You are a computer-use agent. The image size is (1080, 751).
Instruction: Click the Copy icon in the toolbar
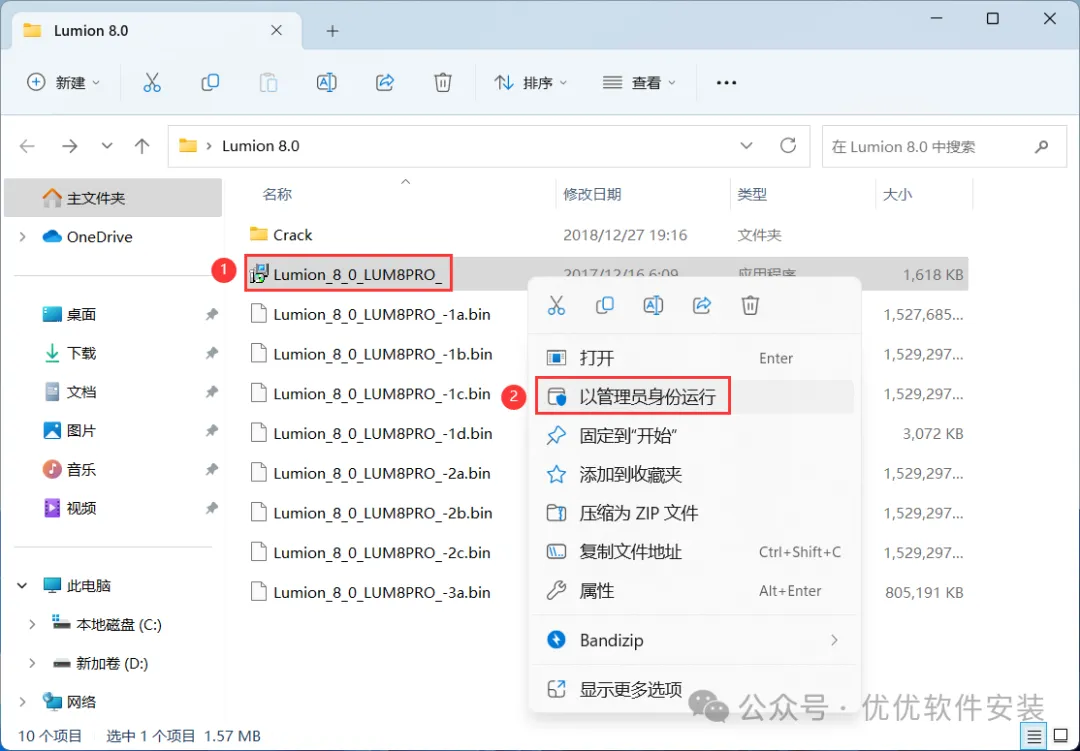tap(210, 83)
